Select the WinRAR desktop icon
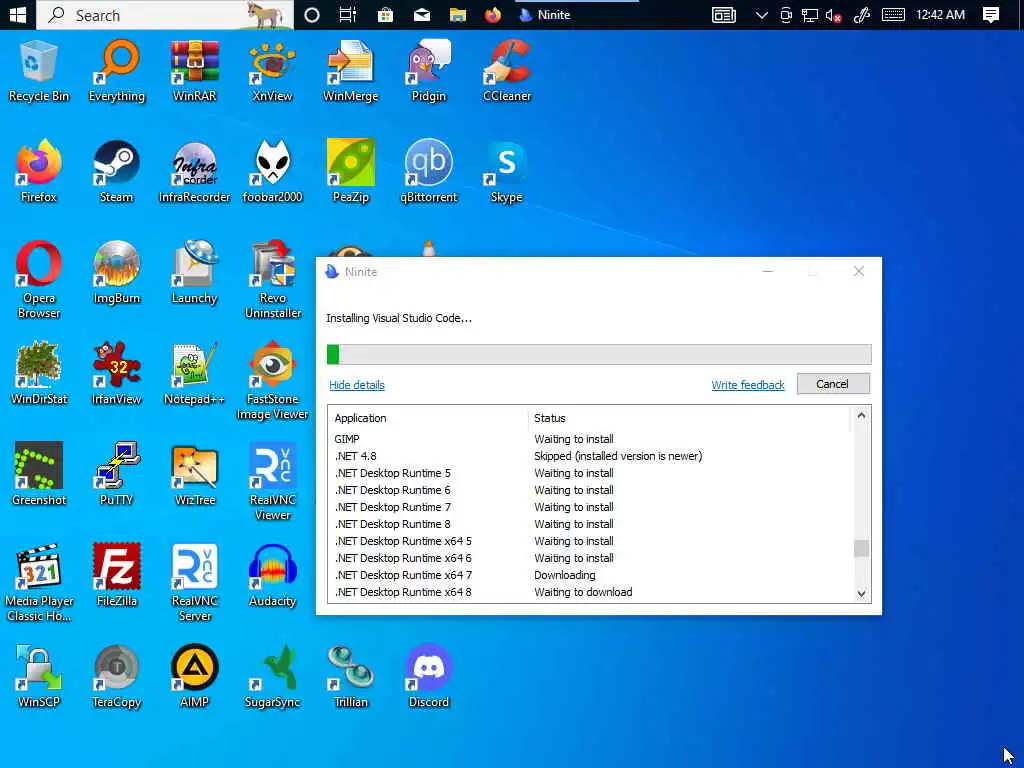Image resolution: width=1024 pixels, height=768 pixels. (194, 71)
